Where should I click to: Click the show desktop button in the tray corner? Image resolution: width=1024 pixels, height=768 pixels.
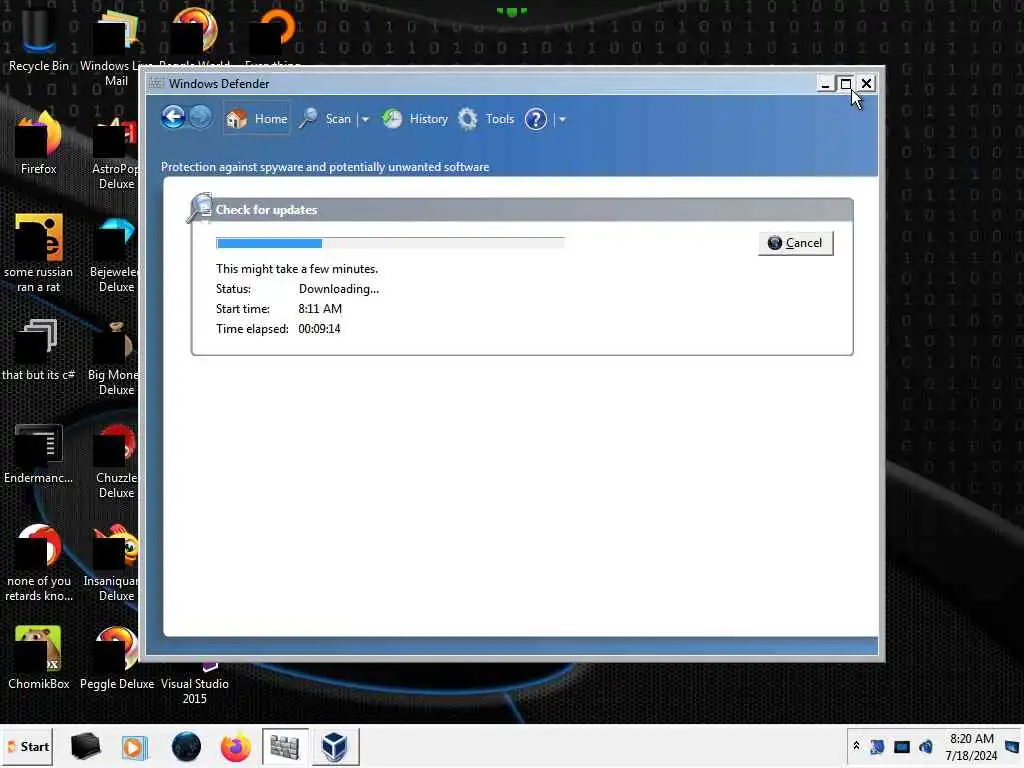1012,746
